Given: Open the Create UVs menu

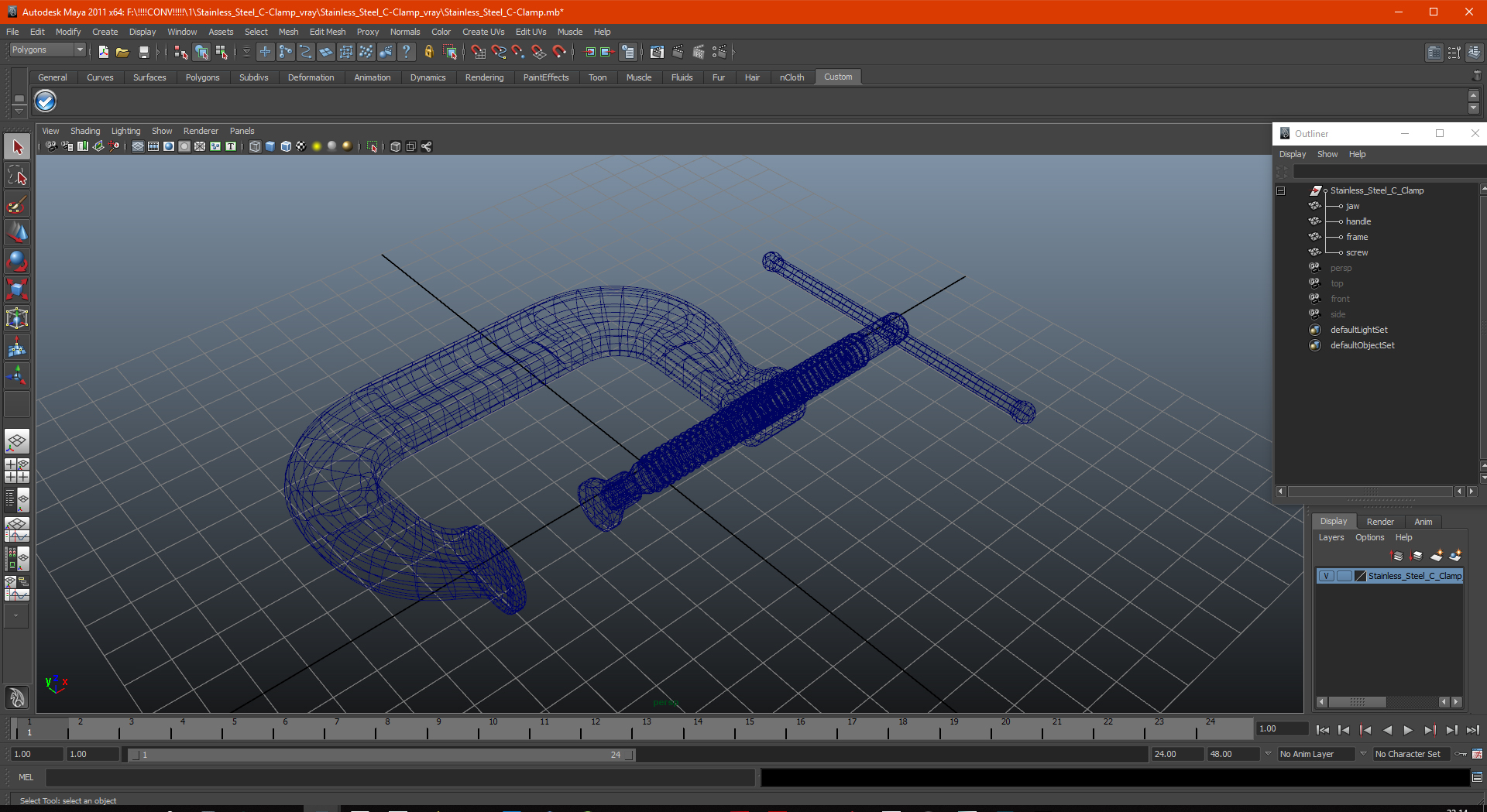Looking at the screenshot, I should 483,32.
